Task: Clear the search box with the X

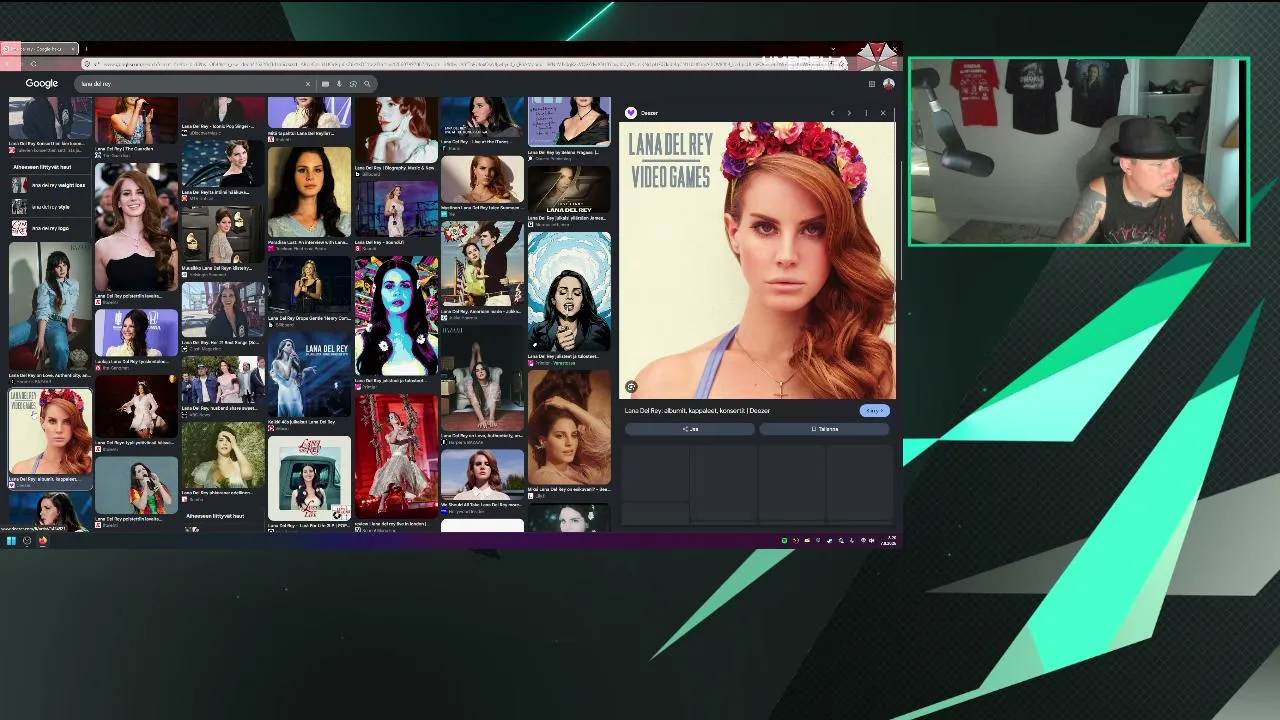Action: (x=308, y=84)
